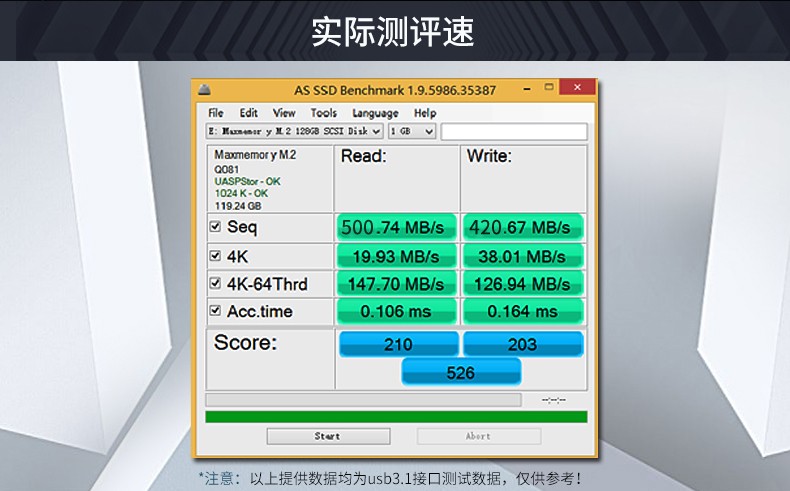
Task: Select 4K-64Thrd read result 147.70 MB/s
Action: [x=397, y=284]
